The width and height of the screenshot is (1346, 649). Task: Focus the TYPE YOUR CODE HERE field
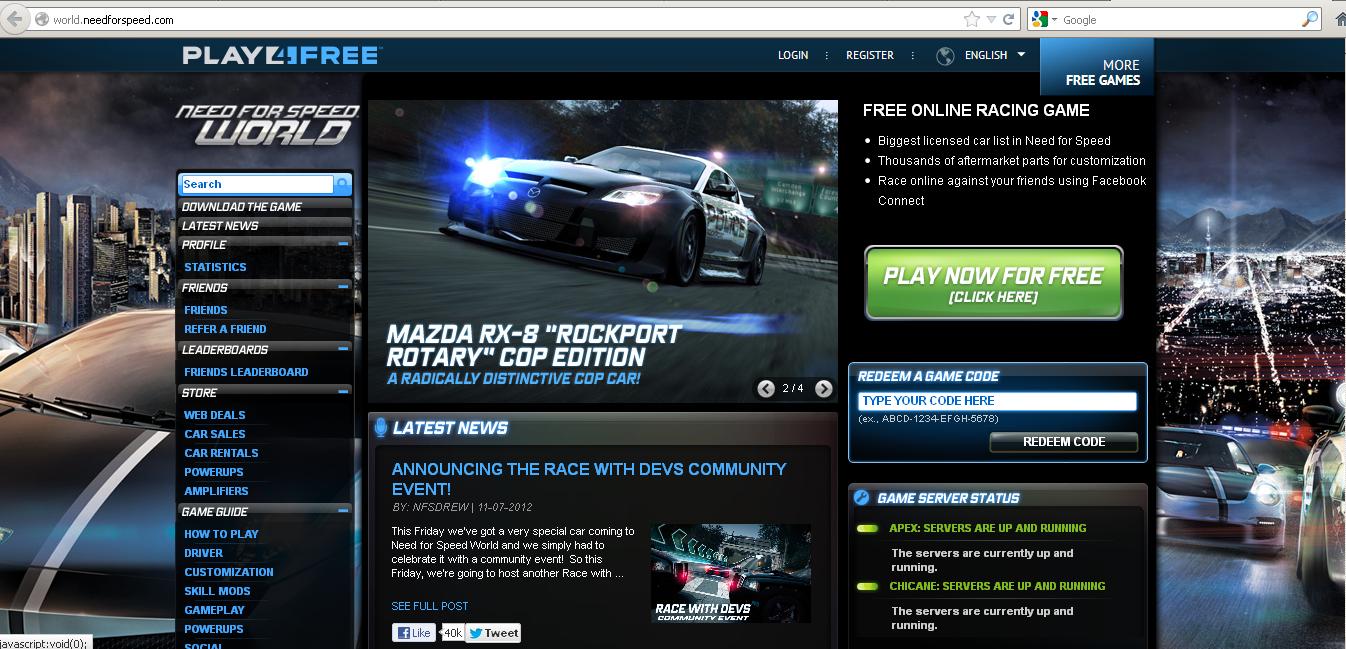click(x=996, y=401)
